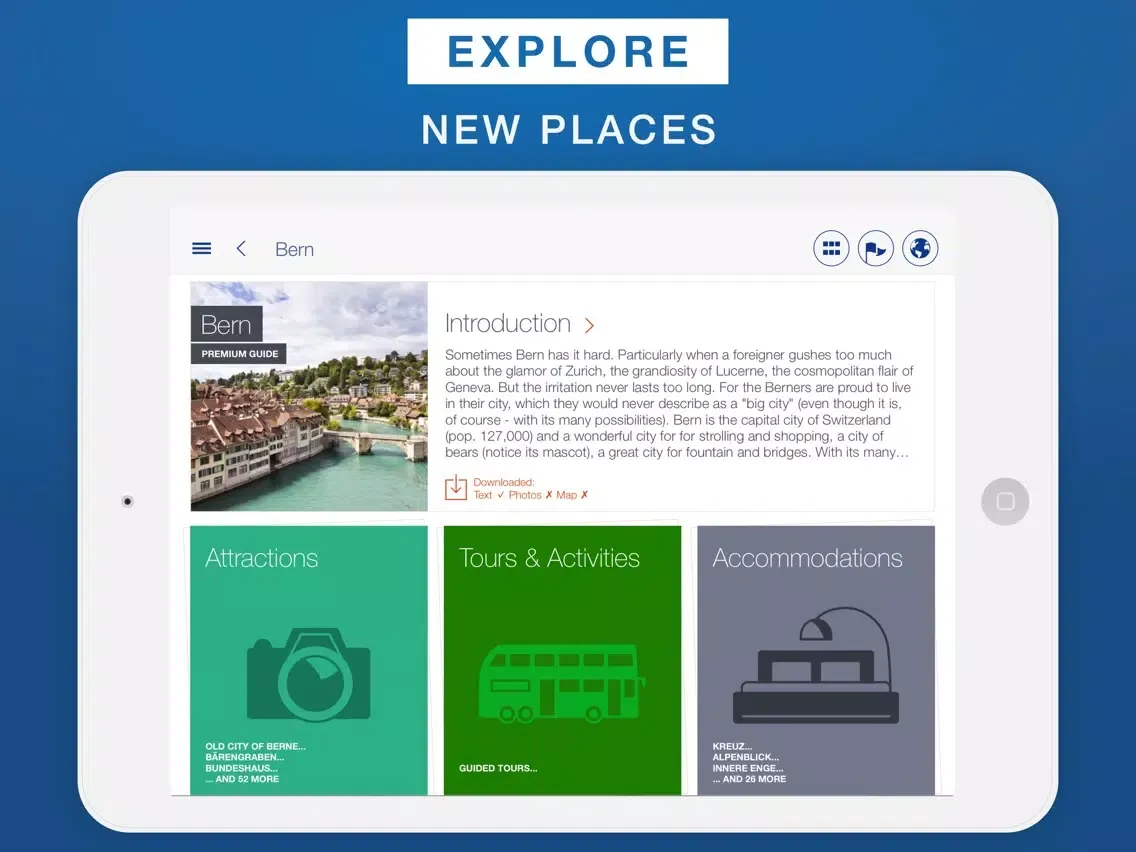Go back with the left arrow
Screen dimensions: 1136x852
pos(241,249)
